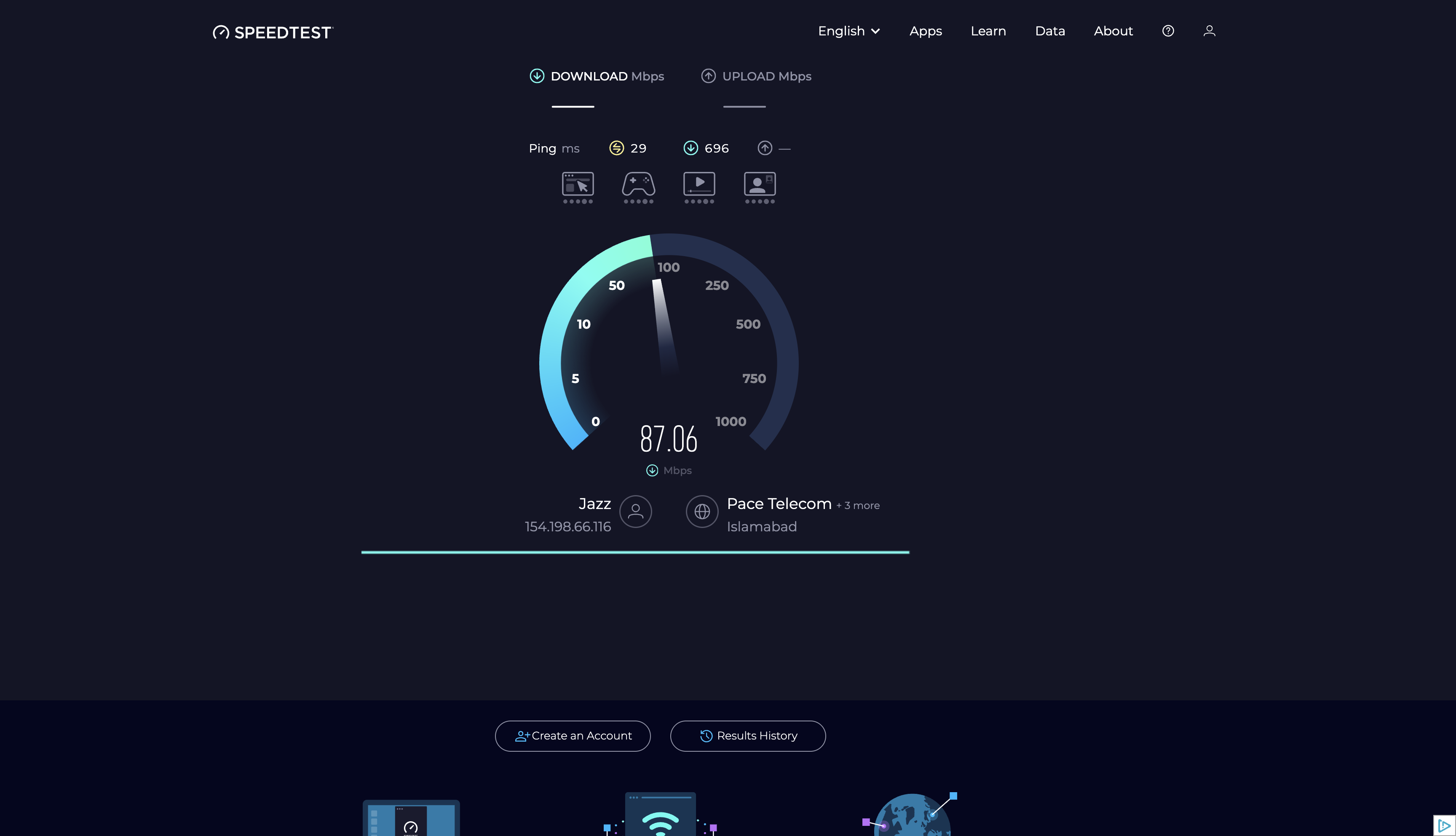Viewport: 1456px width, 836px height.
Task: Open the Learn menu
Action: click(988, 31)
